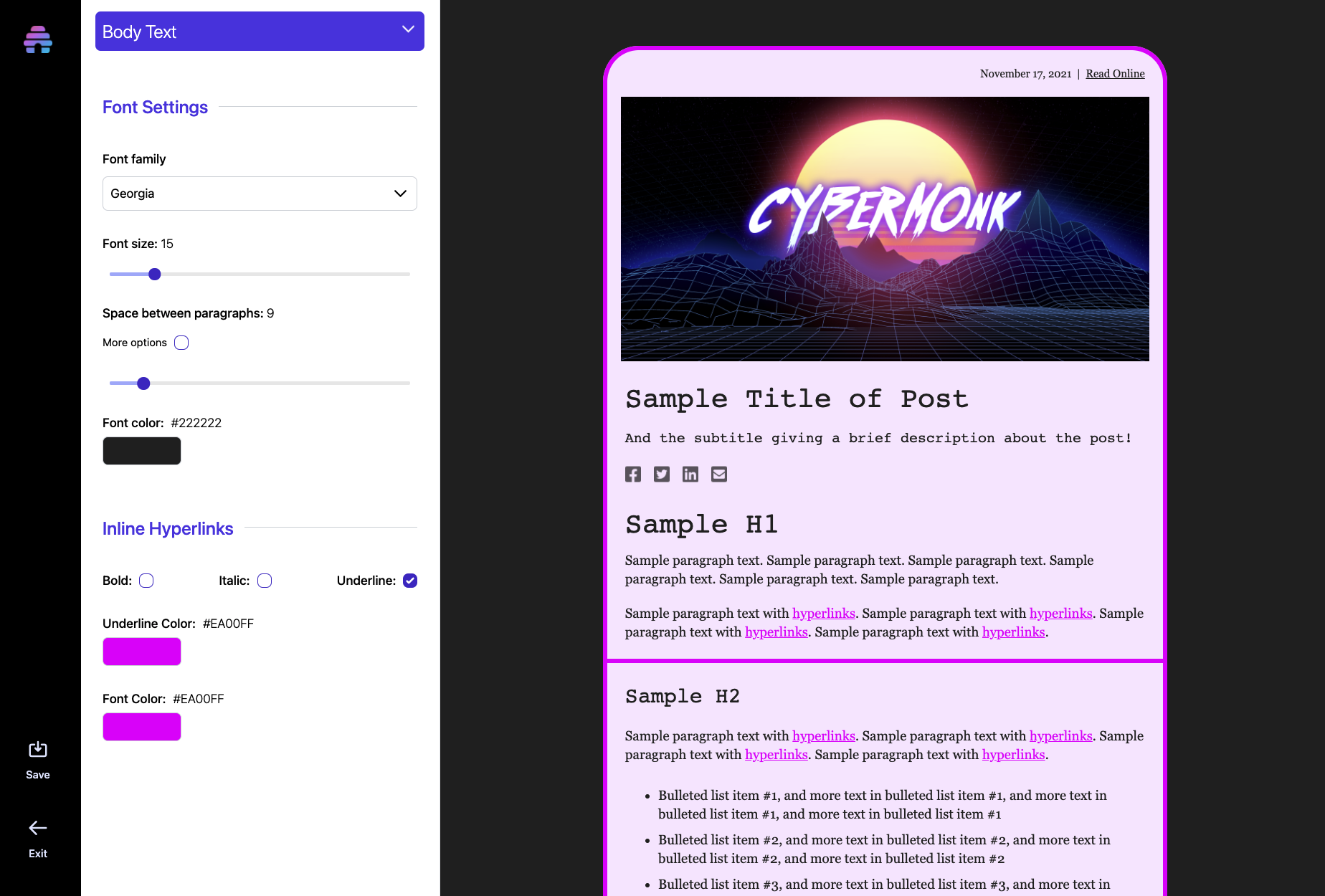Click the first hyperlinks link under Sample H1
1325x896 pixels.
click(823, 614)
